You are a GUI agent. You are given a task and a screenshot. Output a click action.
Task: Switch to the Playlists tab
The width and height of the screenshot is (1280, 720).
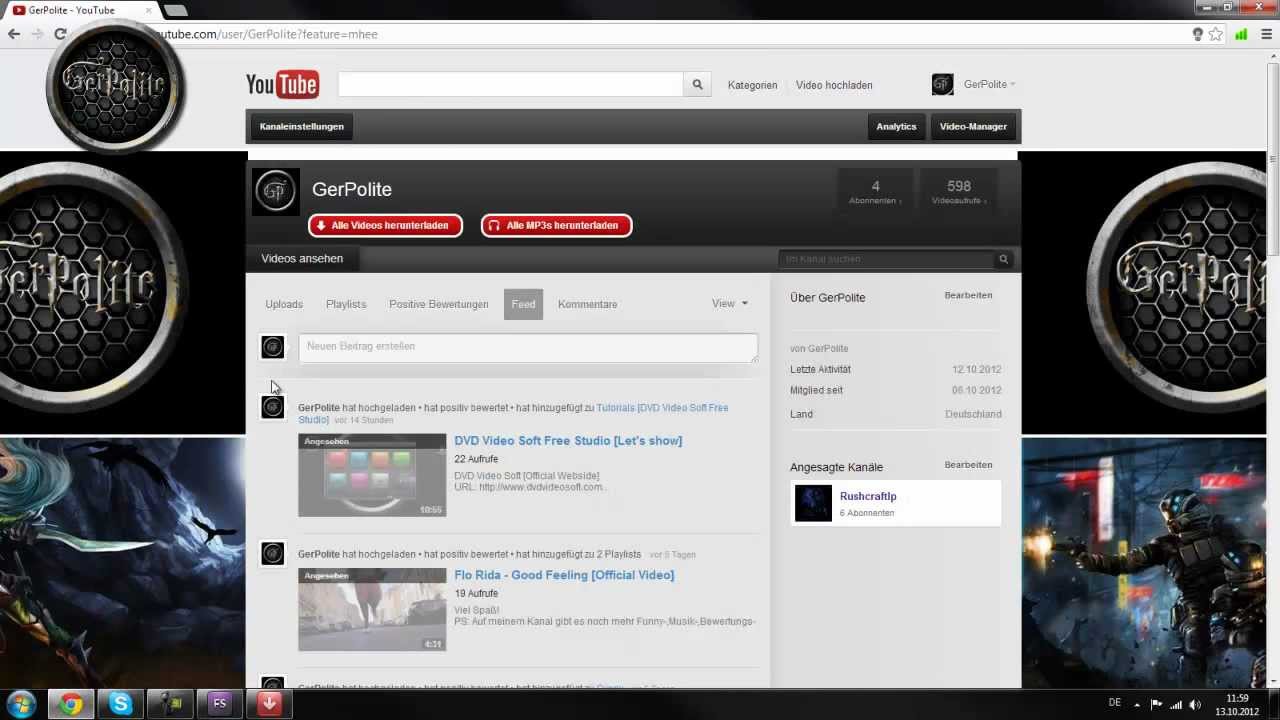[346, 304]
